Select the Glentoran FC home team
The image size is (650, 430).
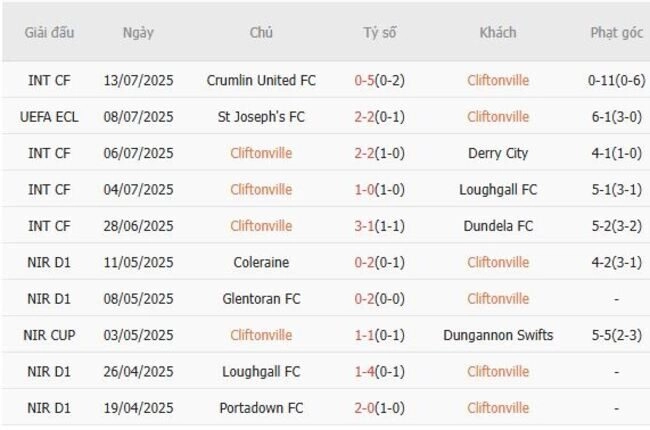261,299
